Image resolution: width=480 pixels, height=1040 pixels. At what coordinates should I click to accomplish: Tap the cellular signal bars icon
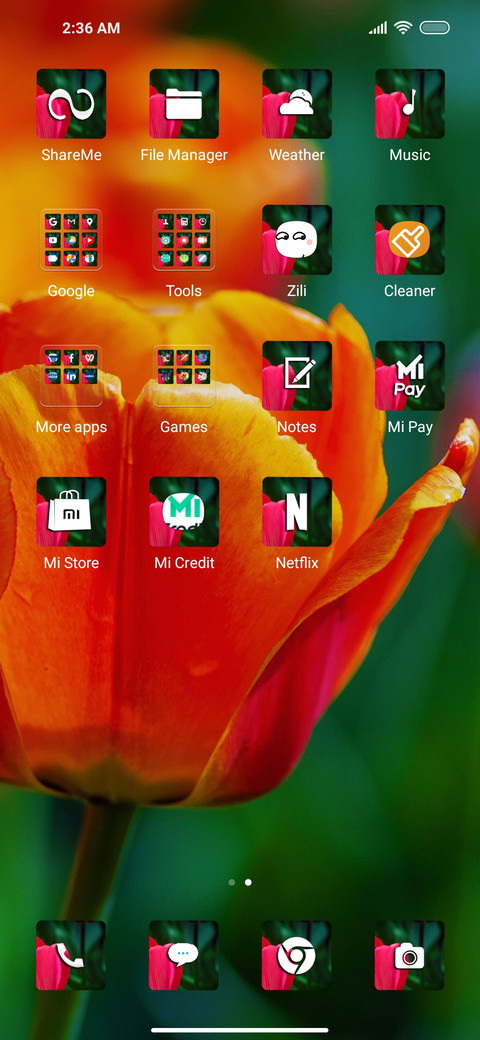click(x=378, y=29)
